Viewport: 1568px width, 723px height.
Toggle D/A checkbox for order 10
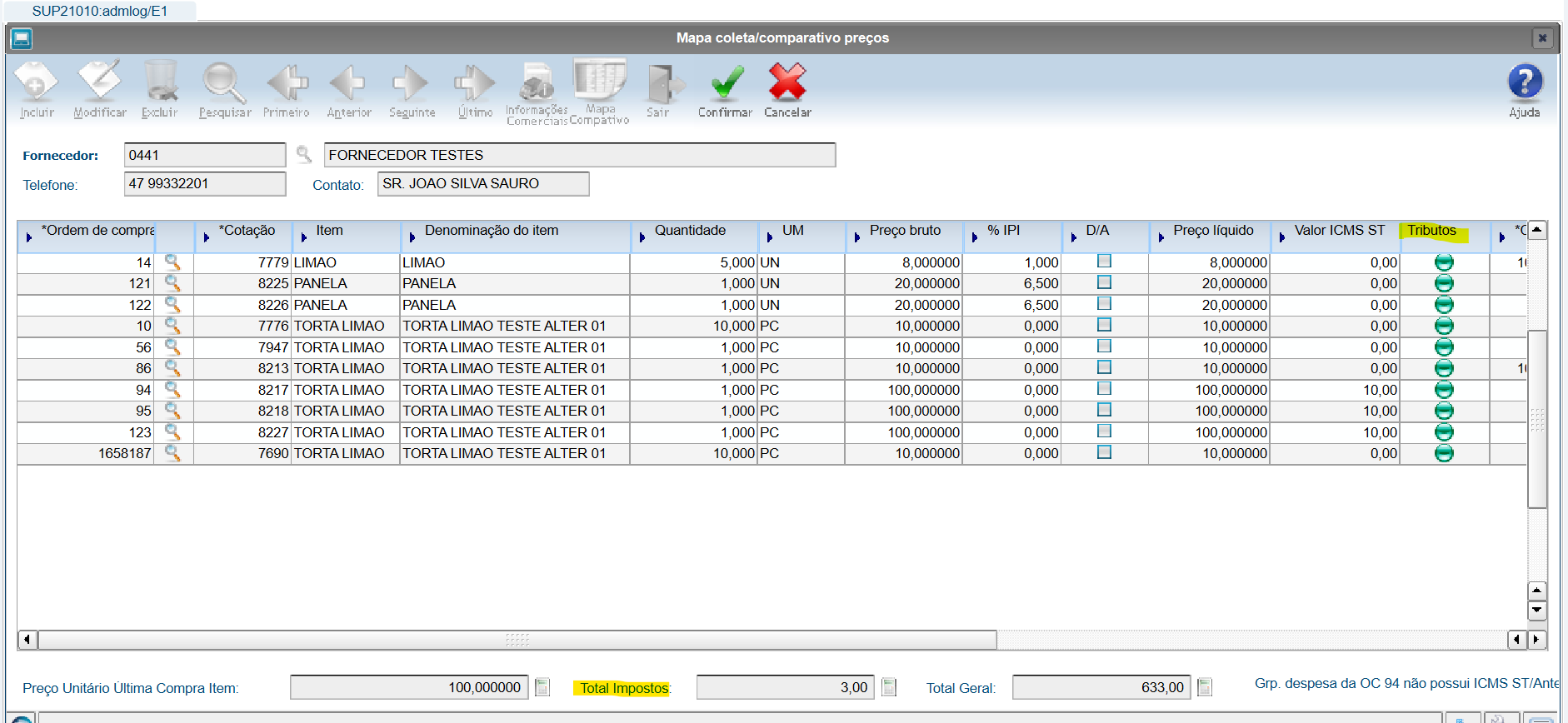pyautogui.click(x=1104, y=325)
